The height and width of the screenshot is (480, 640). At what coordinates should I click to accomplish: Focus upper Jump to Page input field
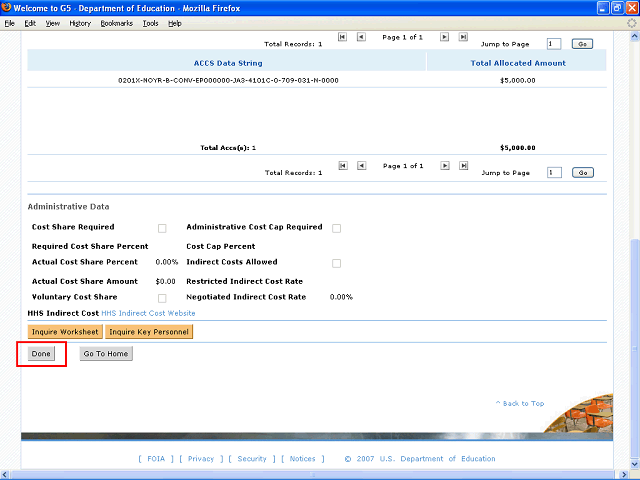pyautogui.click(x=554, y=44)
